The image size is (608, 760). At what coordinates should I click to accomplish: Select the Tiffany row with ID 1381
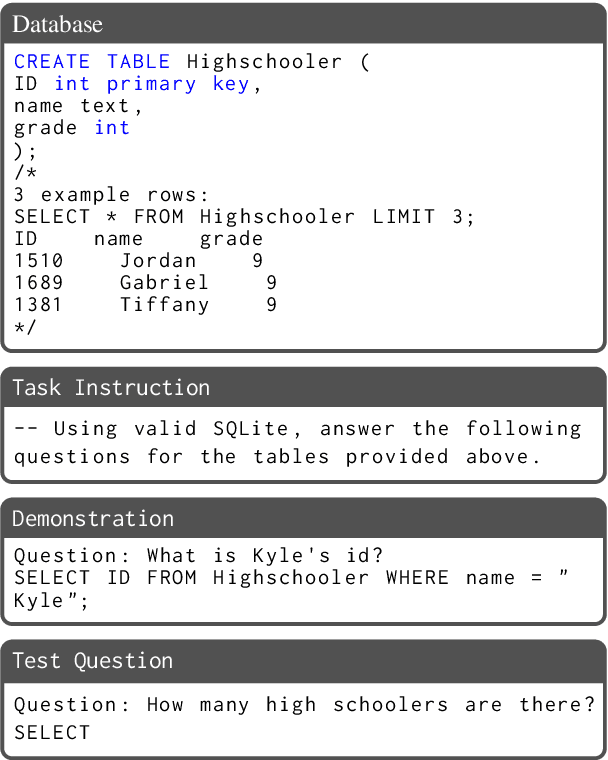[145, 305]
